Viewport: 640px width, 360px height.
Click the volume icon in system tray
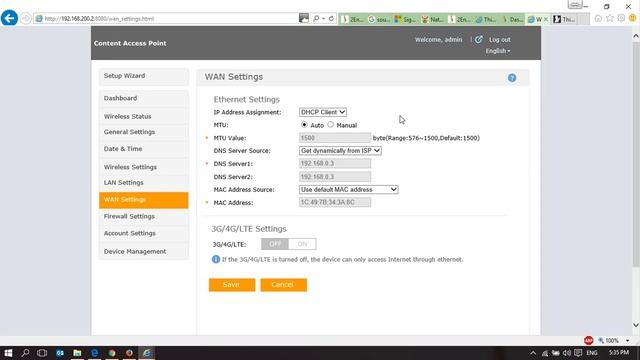(567, 353)
